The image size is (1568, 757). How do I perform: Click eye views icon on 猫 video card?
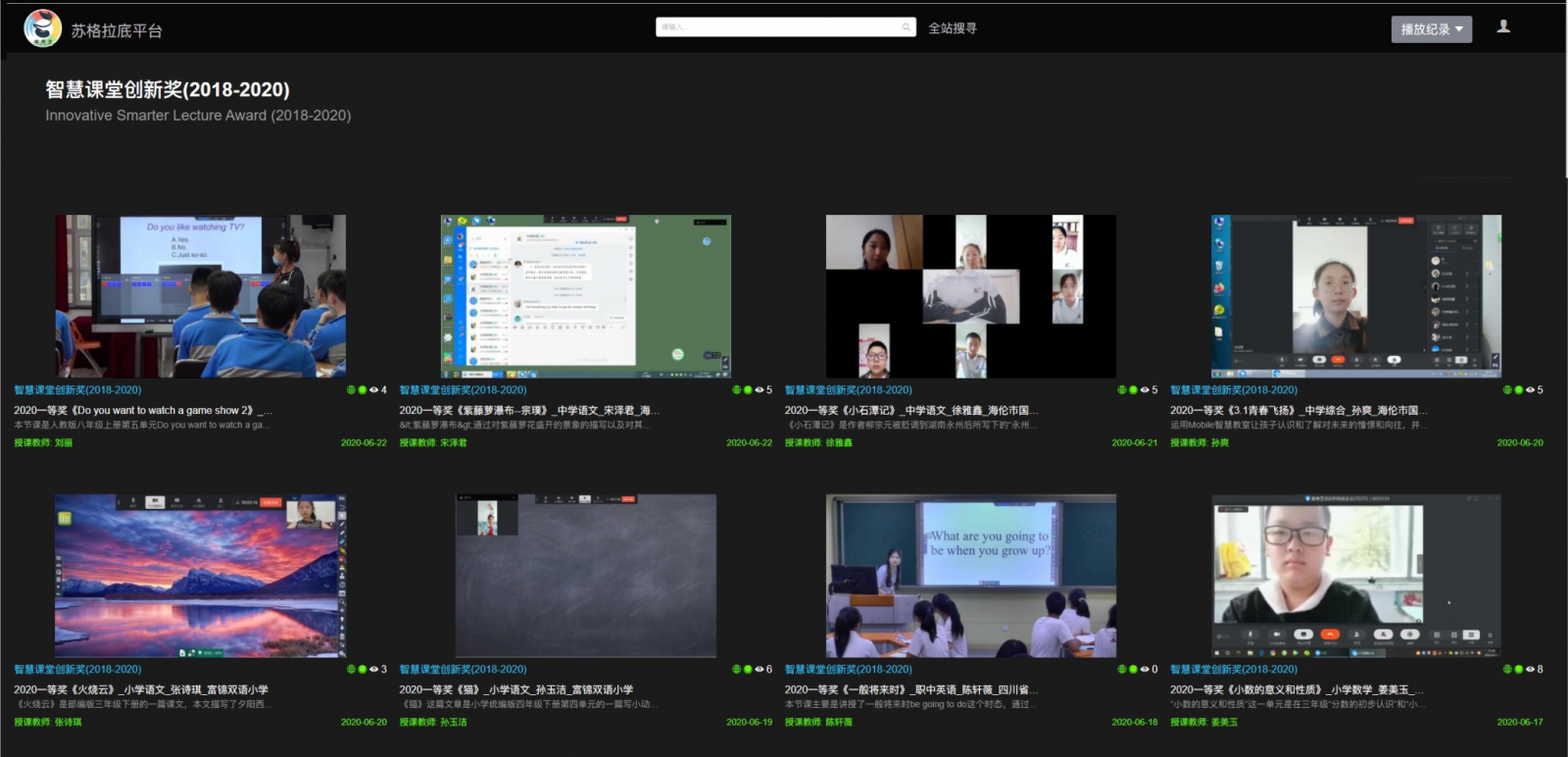[x=759, y=670]
